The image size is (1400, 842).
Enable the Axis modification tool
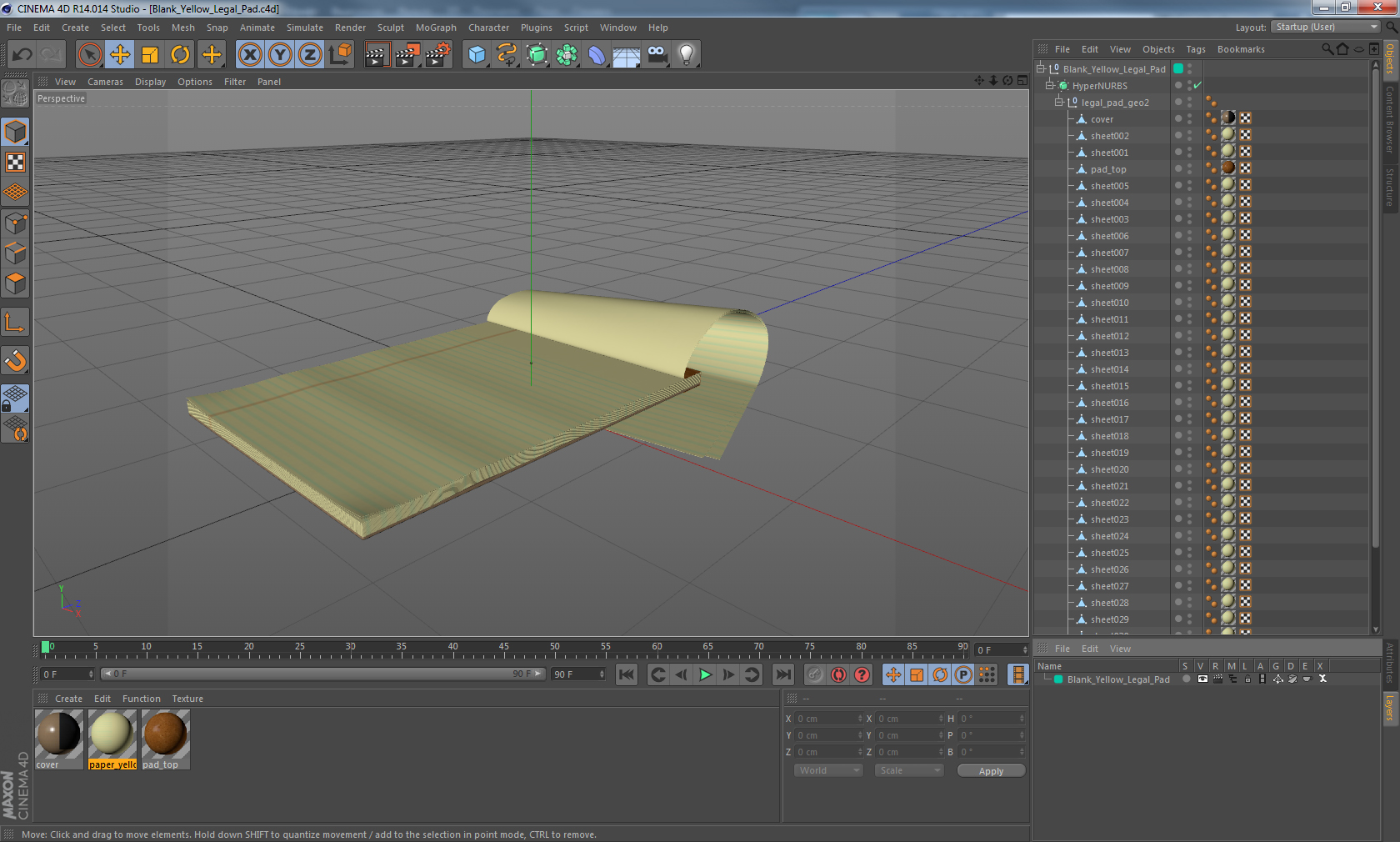15,323
